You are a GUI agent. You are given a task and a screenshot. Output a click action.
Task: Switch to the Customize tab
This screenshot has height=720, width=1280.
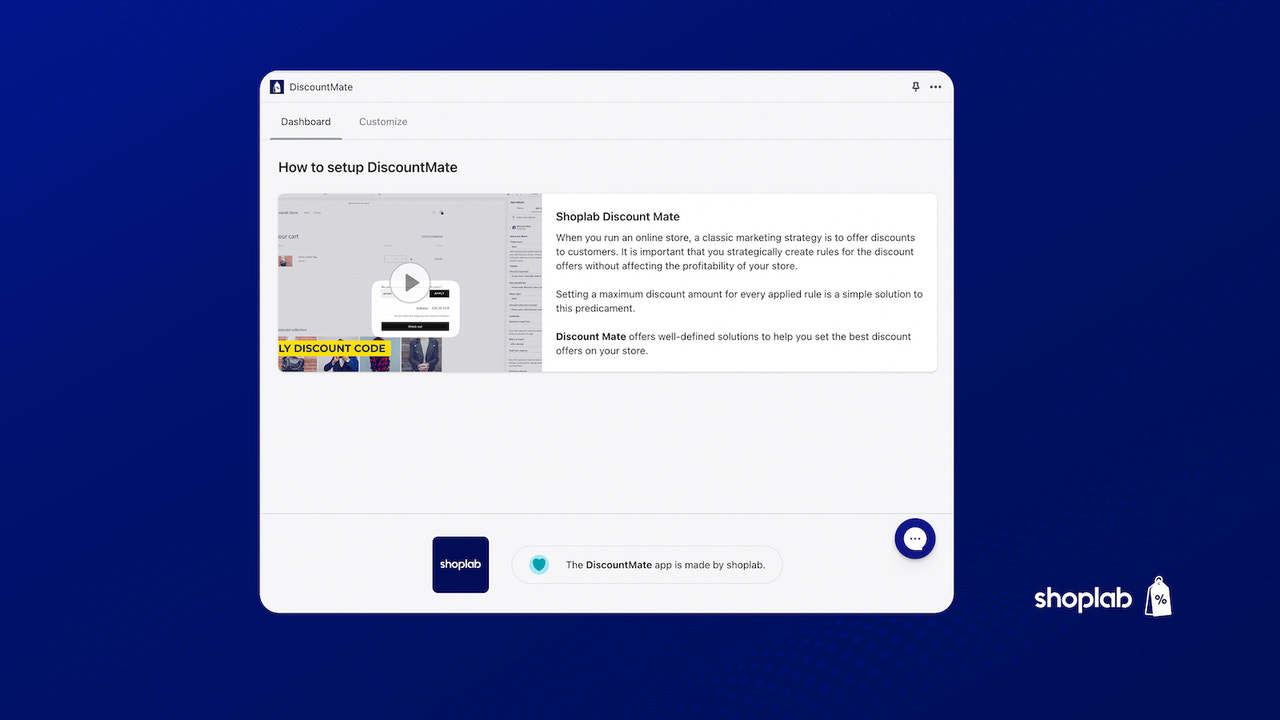point(383,121)
